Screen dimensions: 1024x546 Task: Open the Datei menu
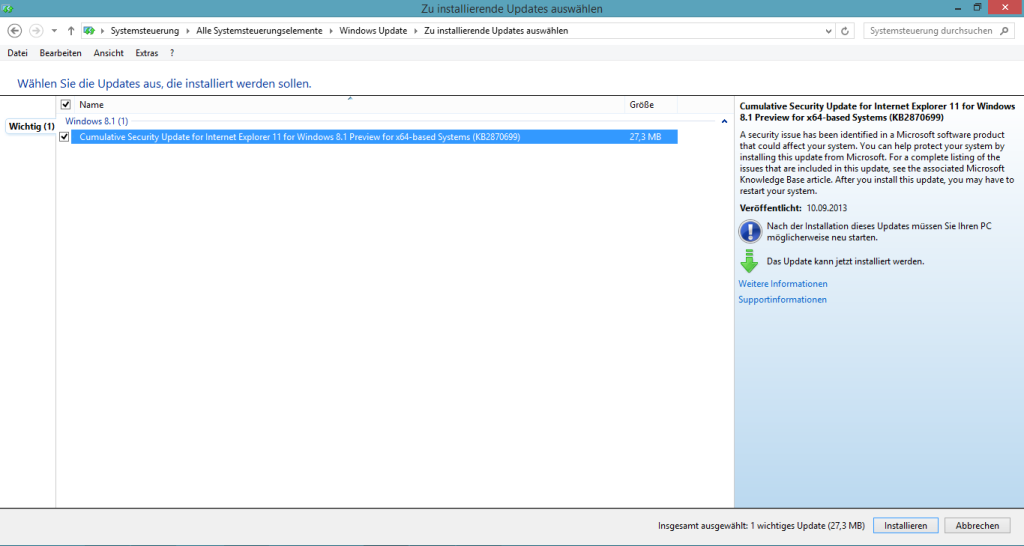[17, 53]
